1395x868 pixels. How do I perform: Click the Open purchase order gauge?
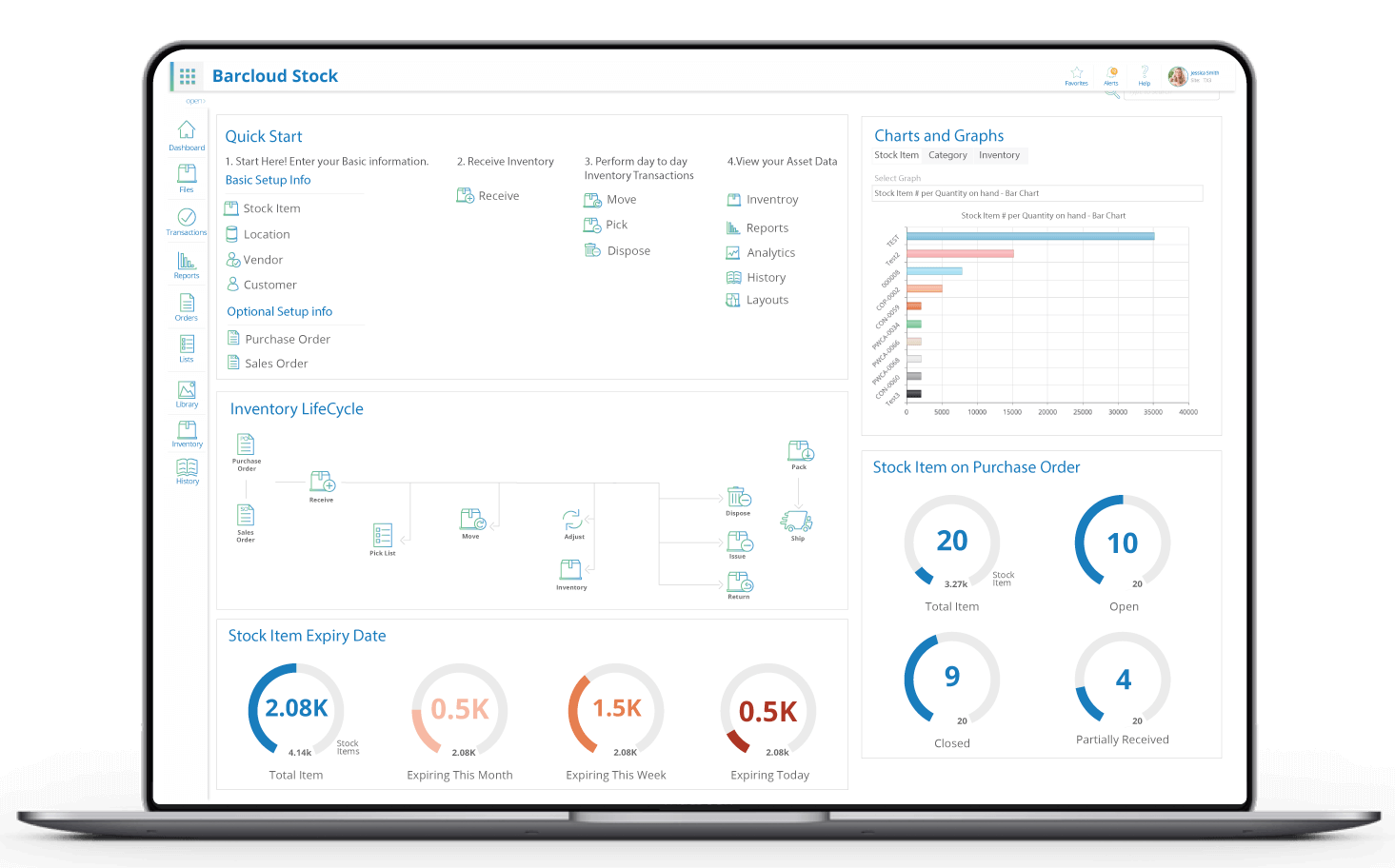click(1123, 542)
